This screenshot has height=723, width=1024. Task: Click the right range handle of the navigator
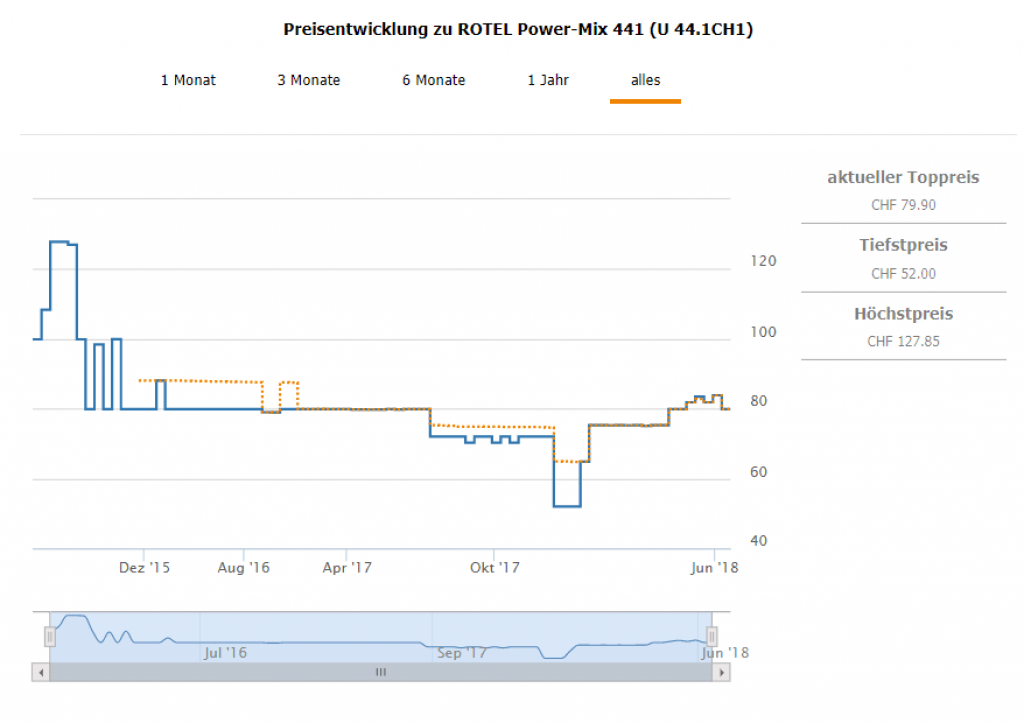pyautogui.click(x=712, y=636)
